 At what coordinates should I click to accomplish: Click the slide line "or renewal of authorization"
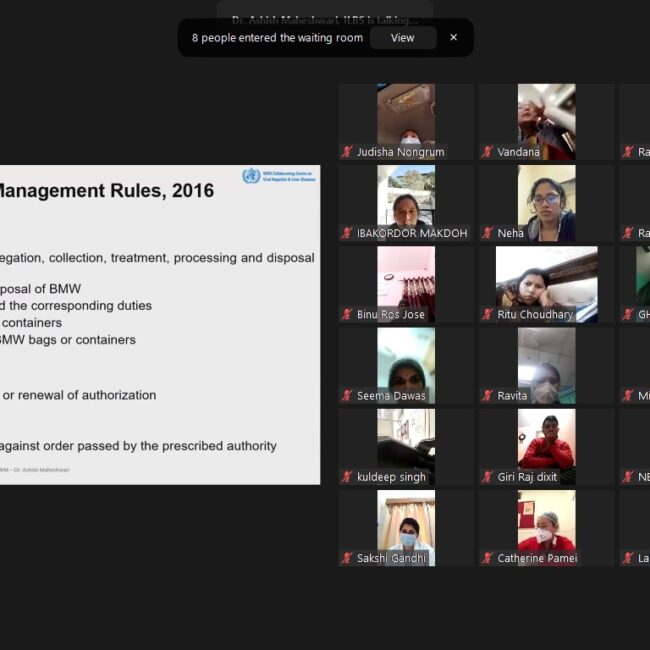(x=80, y=395)
